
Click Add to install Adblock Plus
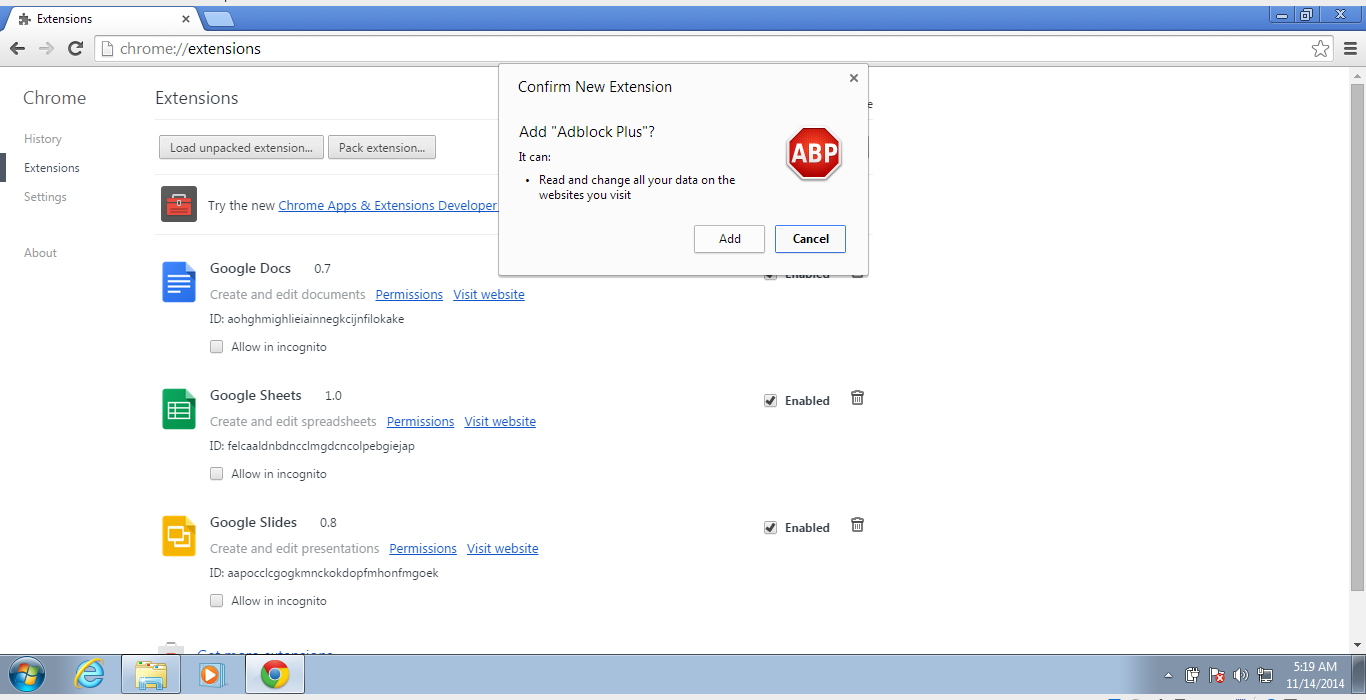[730, 239]
